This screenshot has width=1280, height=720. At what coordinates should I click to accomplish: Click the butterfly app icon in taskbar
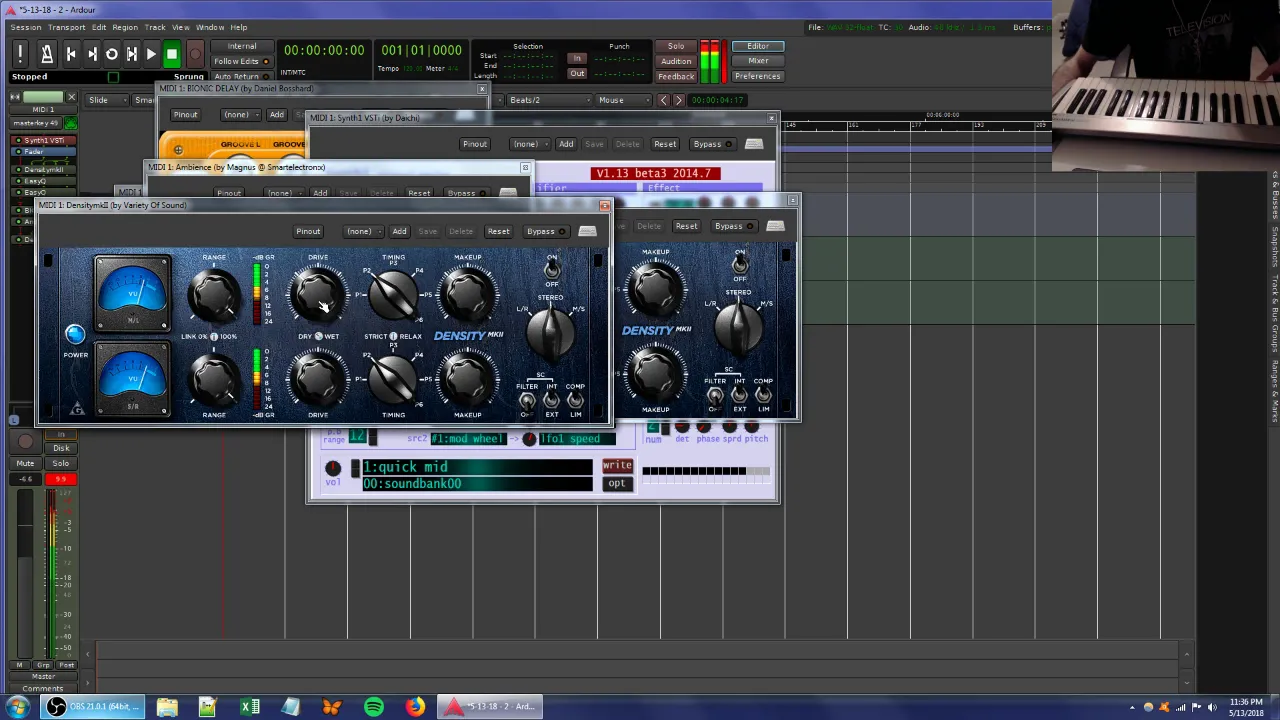[331, 707]
